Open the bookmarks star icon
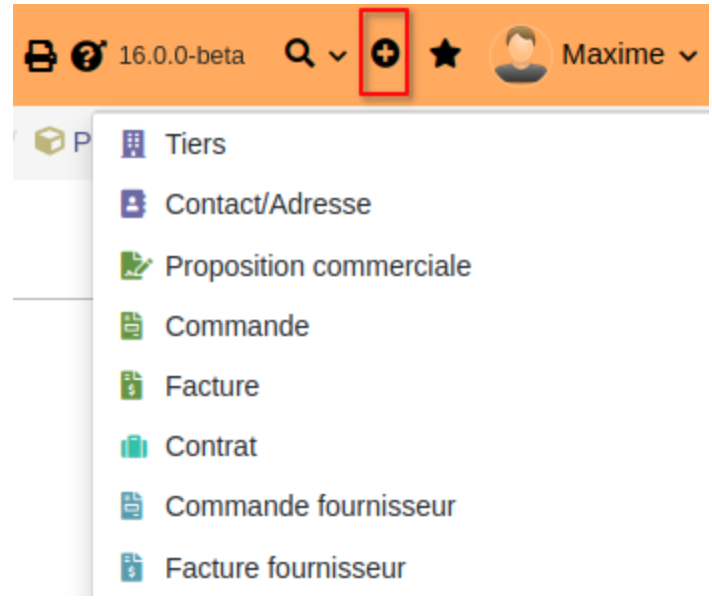The width and height of the screenshot is (712, 604). pyautogui.click(x=445, y=54)
